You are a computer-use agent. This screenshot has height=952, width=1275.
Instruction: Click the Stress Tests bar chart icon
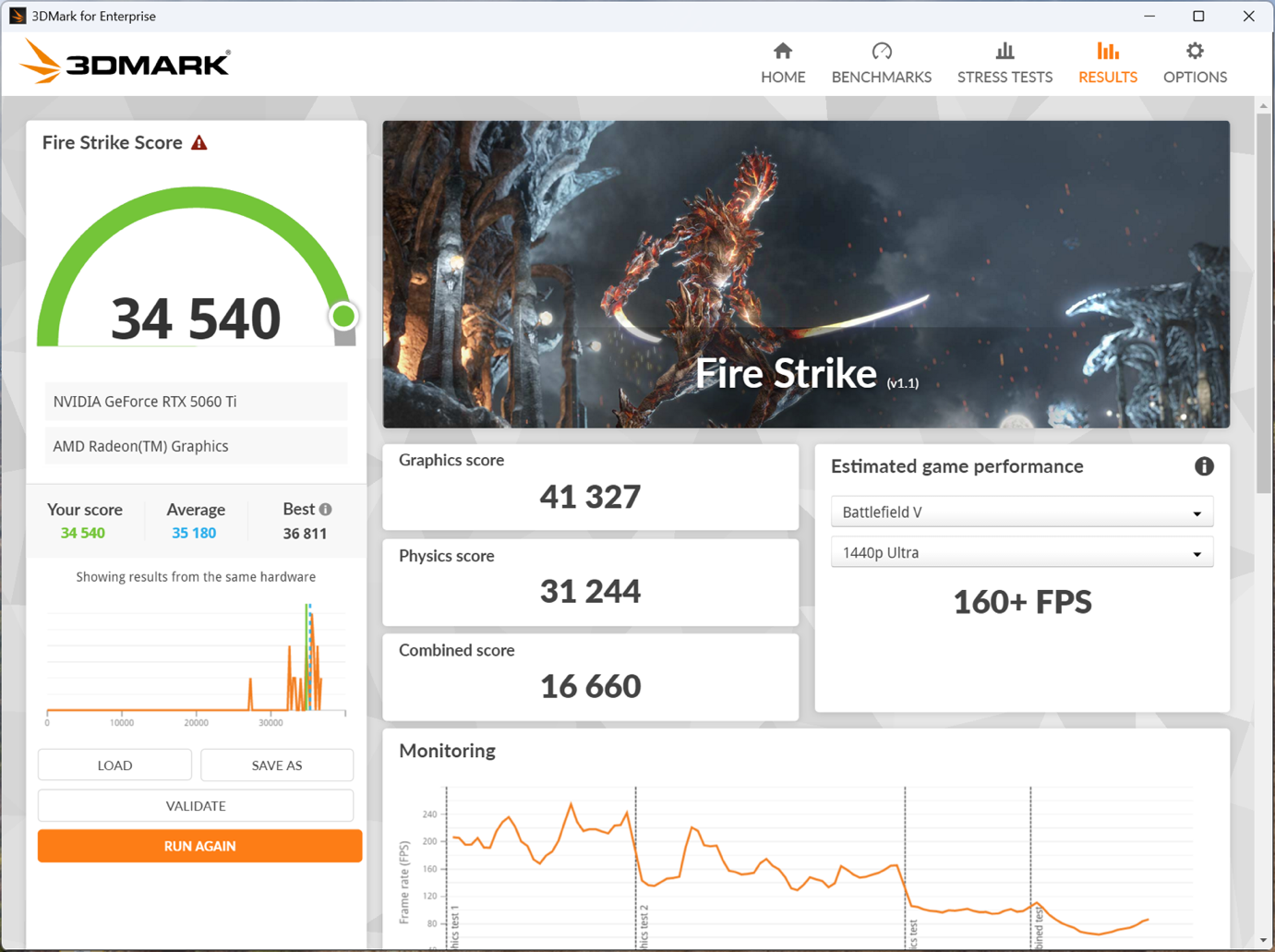click(x=1004, y=51)
